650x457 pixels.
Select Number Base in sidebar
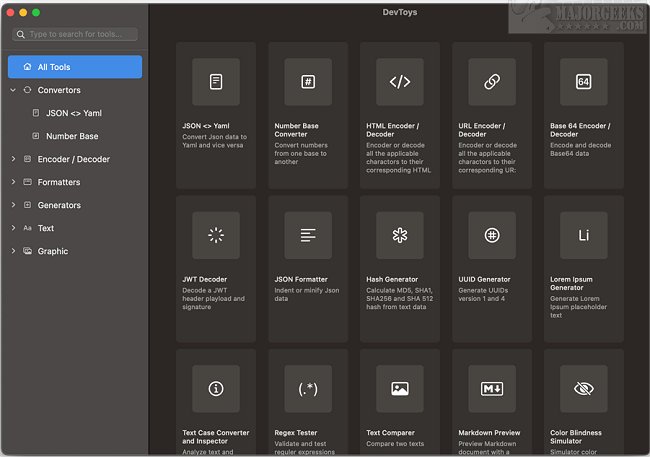72,136
